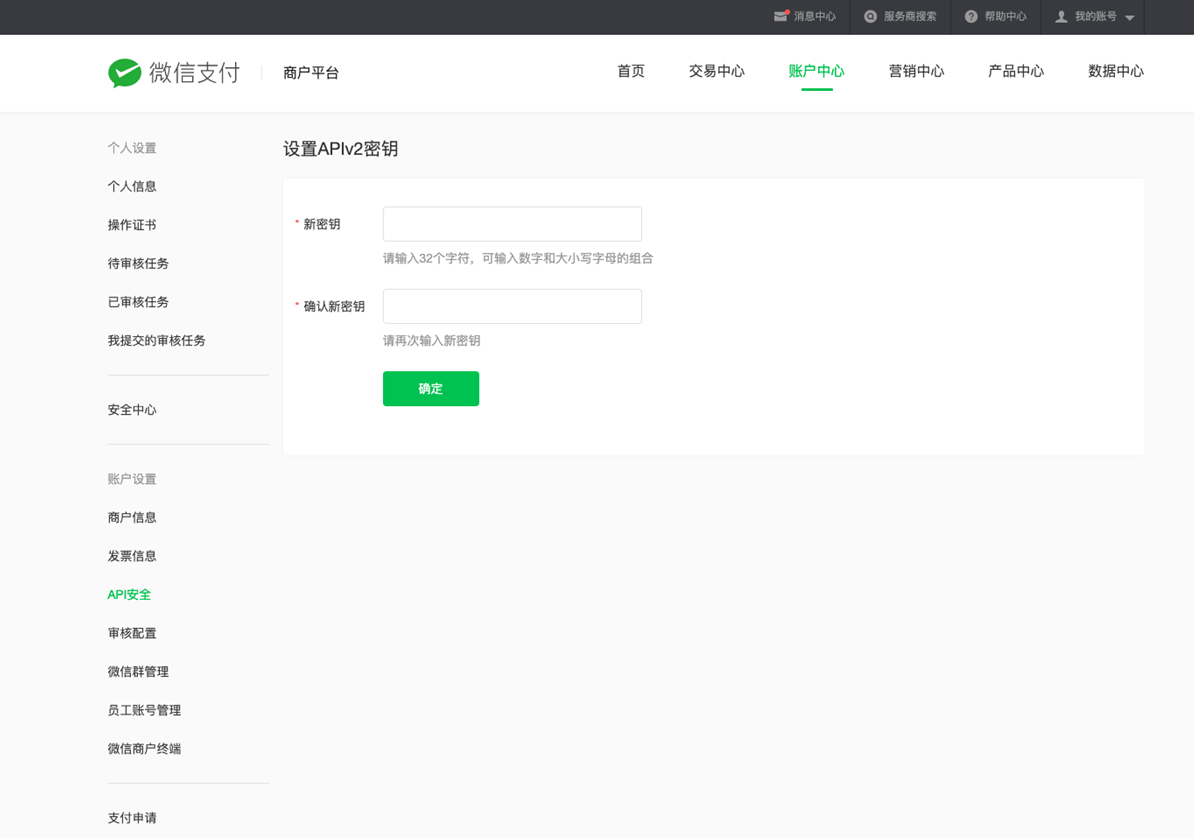Open the 营销中心 tab

coord(916,71)
